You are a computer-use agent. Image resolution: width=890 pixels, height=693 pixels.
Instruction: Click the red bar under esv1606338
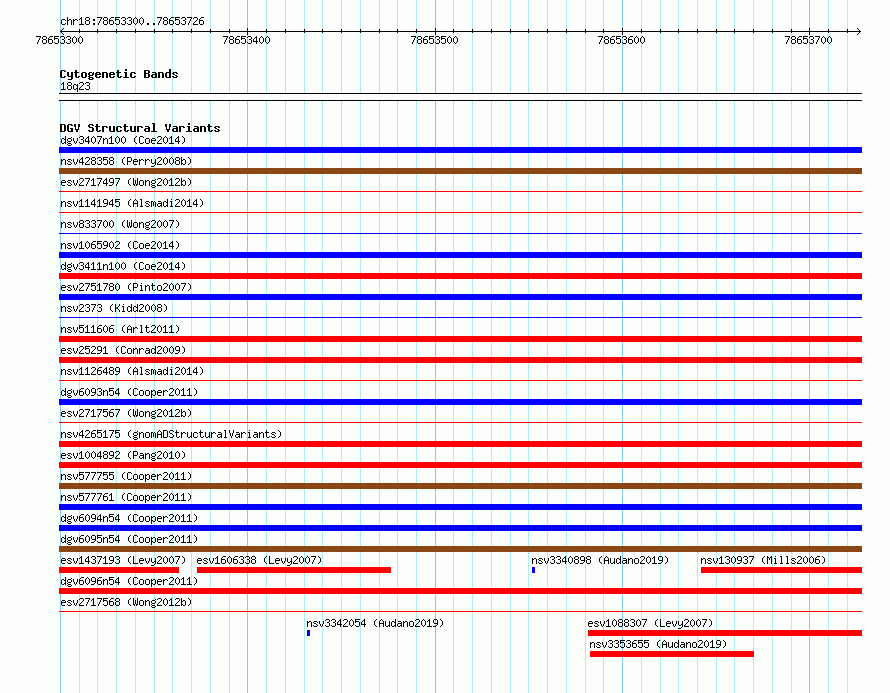click(293, 570)
